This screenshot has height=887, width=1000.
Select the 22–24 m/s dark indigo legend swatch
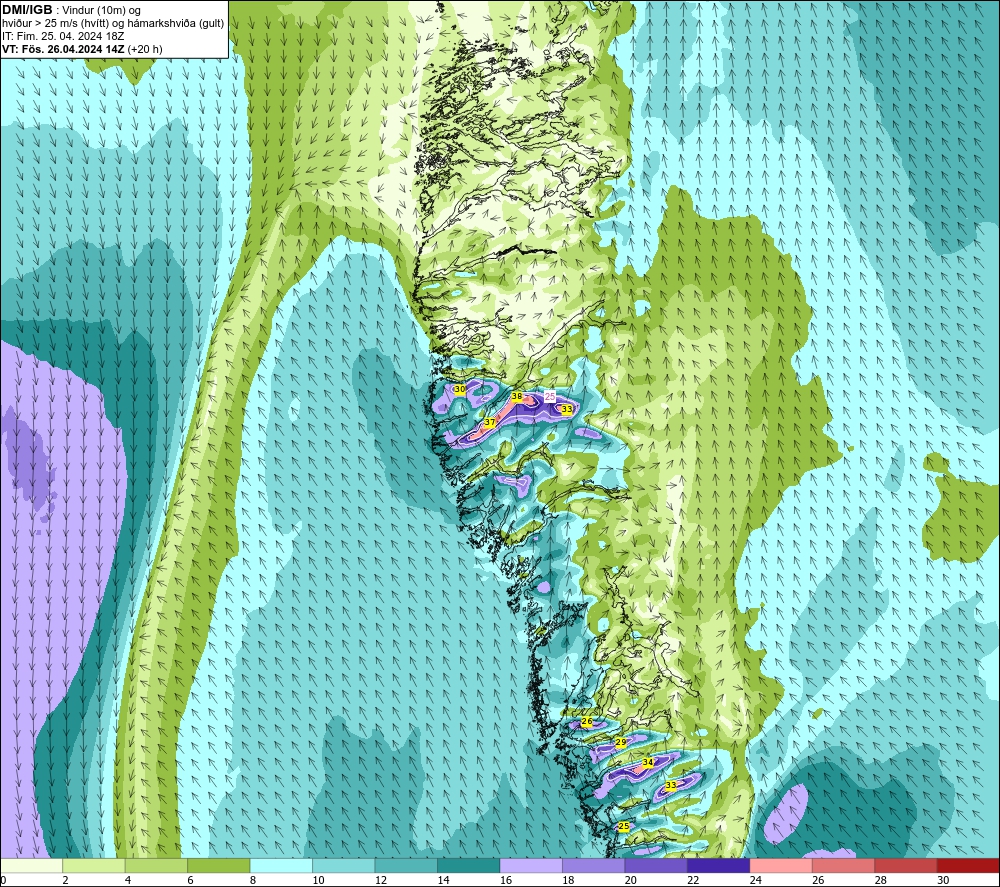point(719,865)
